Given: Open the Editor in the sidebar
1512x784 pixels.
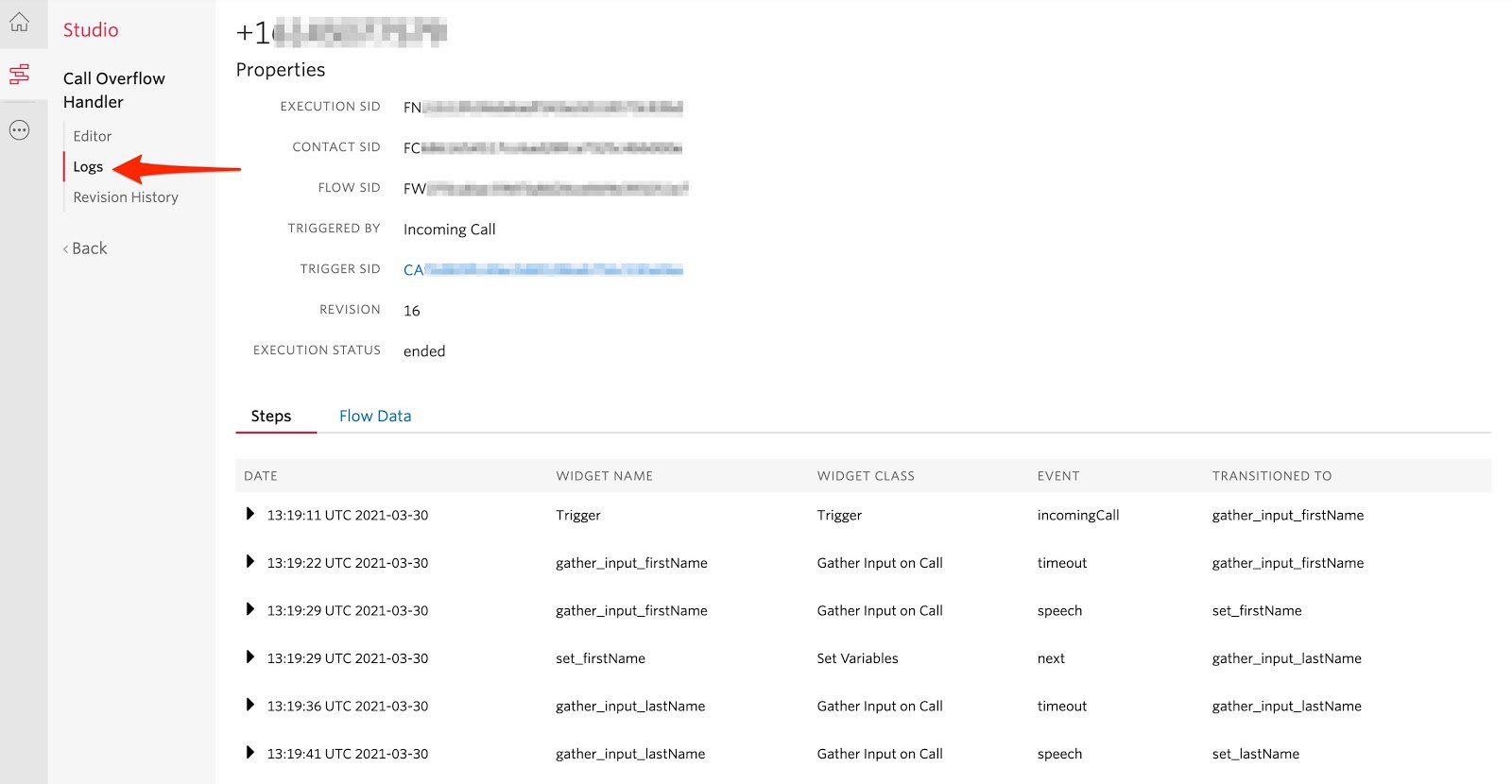Looking at the screenshot, I should click(x=93, y=136).
